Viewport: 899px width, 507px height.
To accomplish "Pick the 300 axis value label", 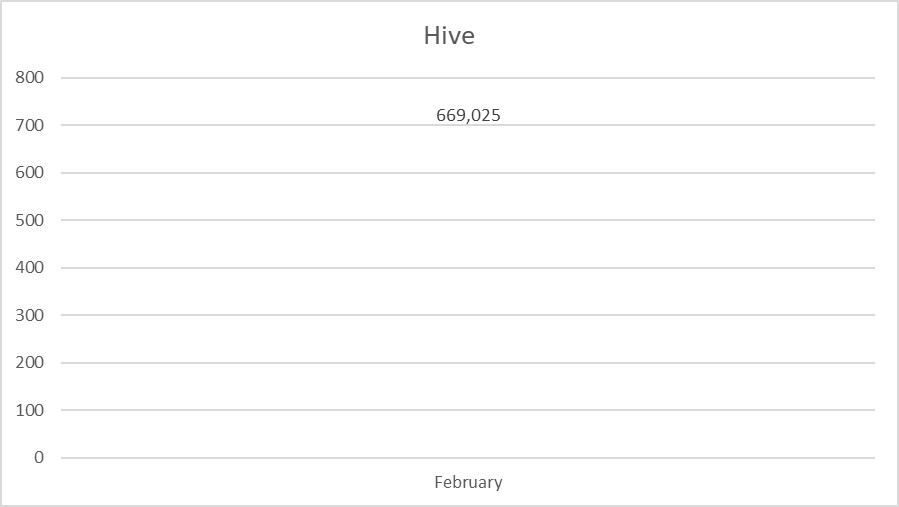I will [x=29, y=315].
